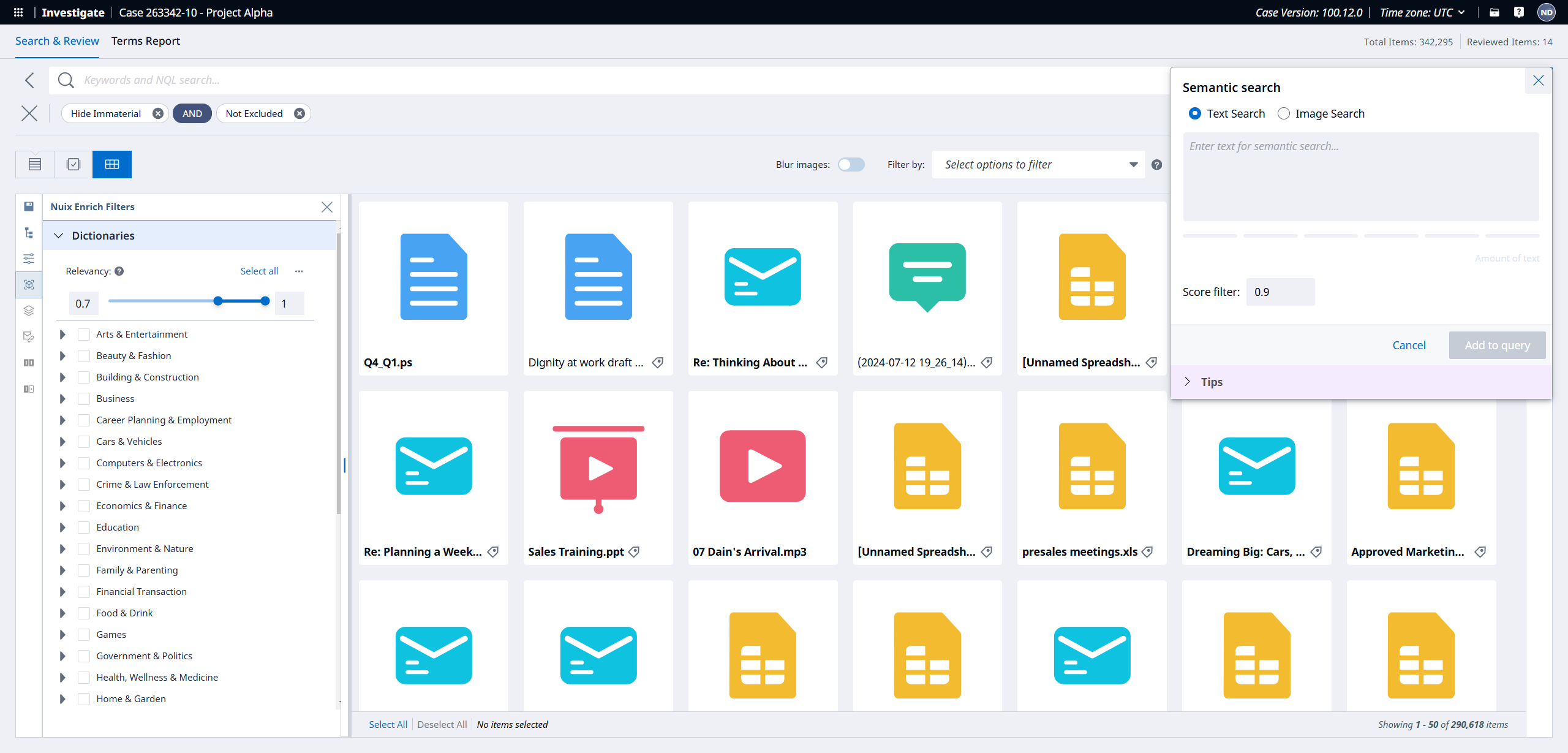The image size is (1568, 753).
Task: Switch to grid thumbnail view
Action: coord(111,164)
